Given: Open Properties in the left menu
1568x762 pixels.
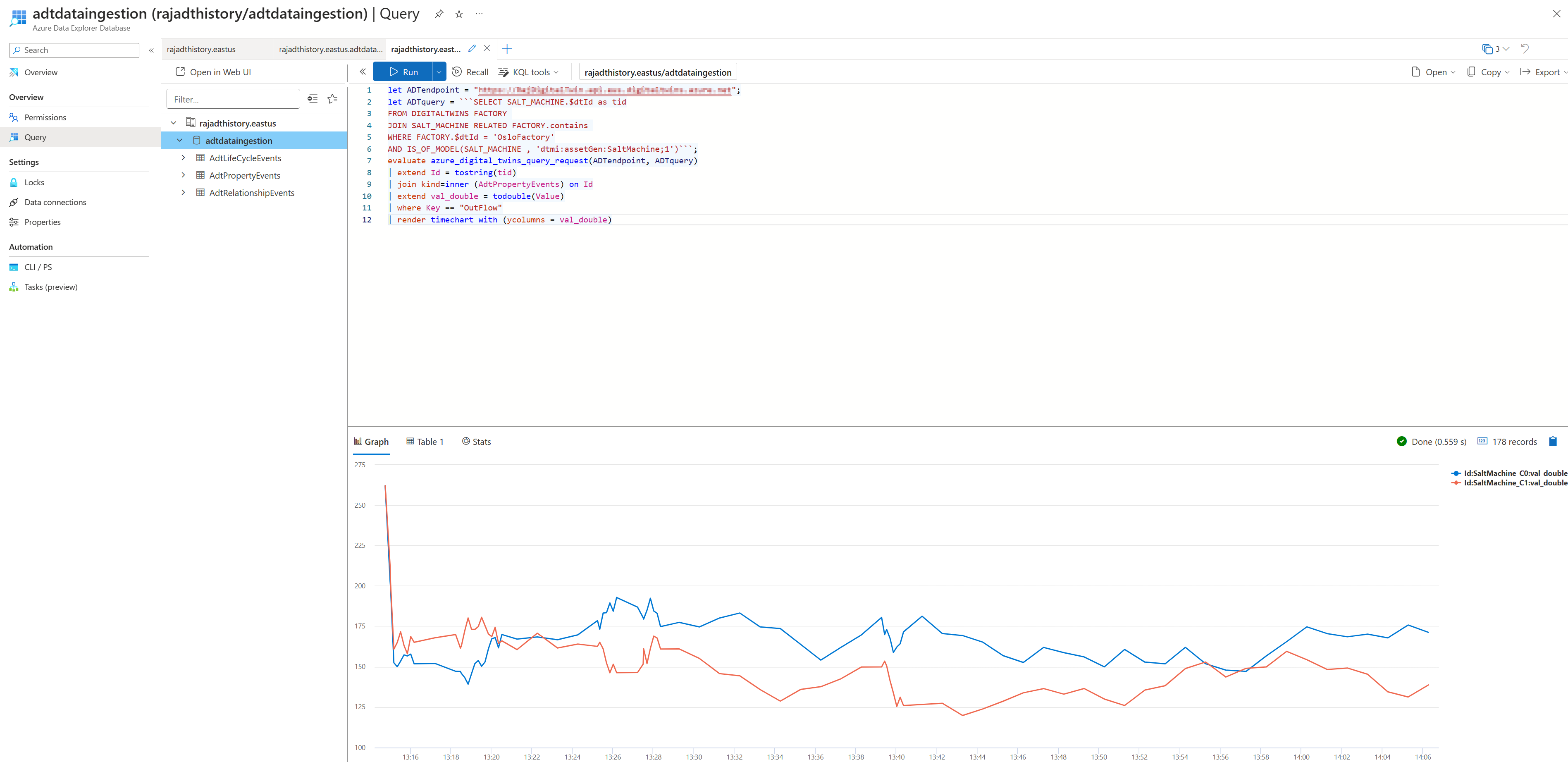Looking at the screenshot, I should pos(43,222).
